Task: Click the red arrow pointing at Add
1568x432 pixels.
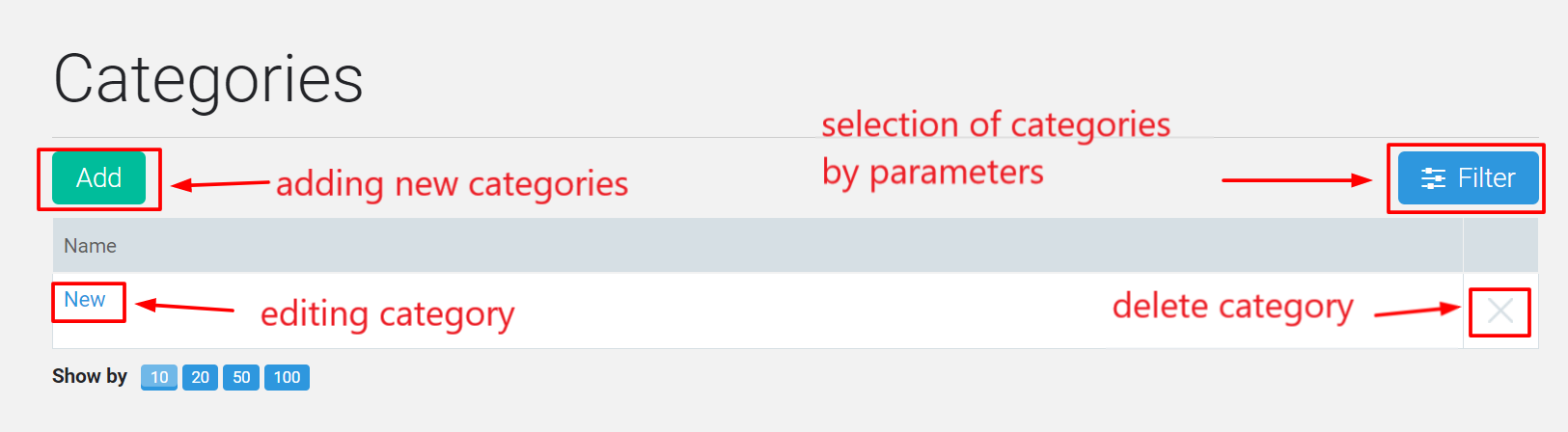Action: [220, 183]
